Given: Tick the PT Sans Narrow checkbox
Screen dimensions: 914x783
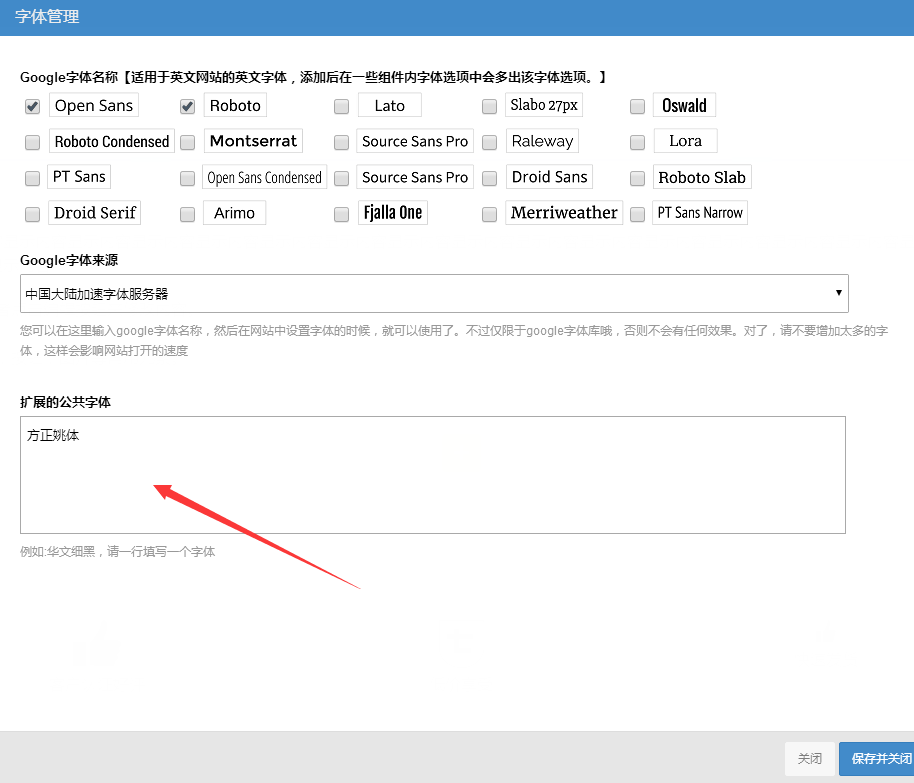Looking at the screenshot, I should pos(637,214).
